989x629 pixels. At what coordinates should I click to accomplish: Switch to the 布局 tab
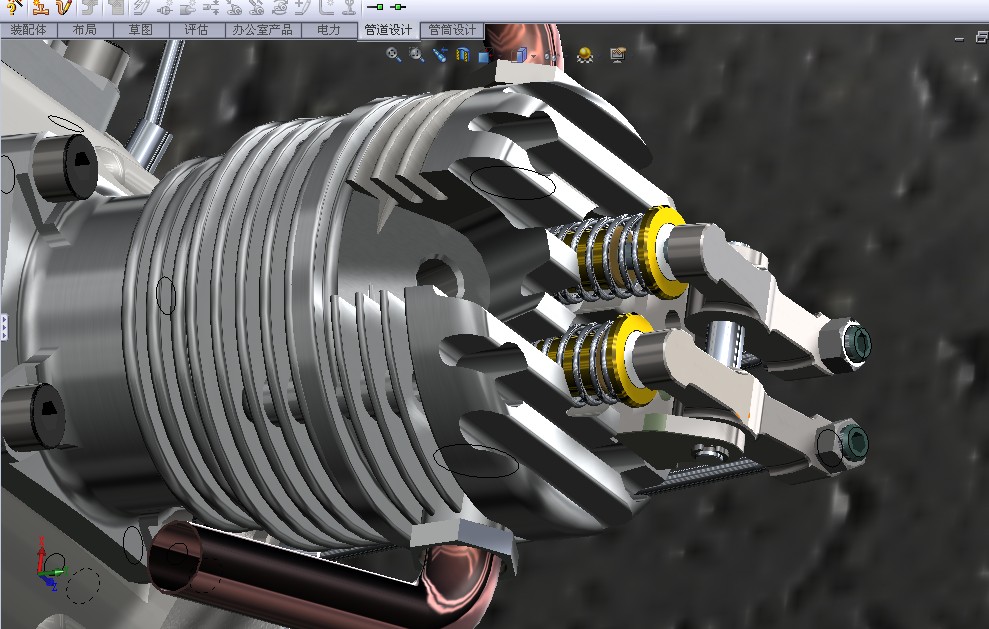(x=85, y=30)
